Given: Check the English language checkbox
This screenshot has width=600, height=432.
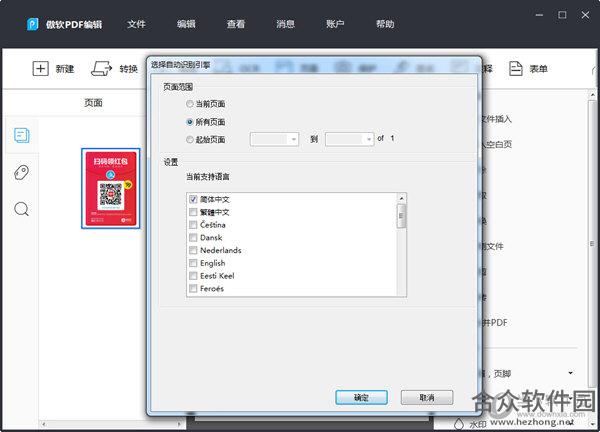Looking at the screenshot, I should (x=193, y=263).
